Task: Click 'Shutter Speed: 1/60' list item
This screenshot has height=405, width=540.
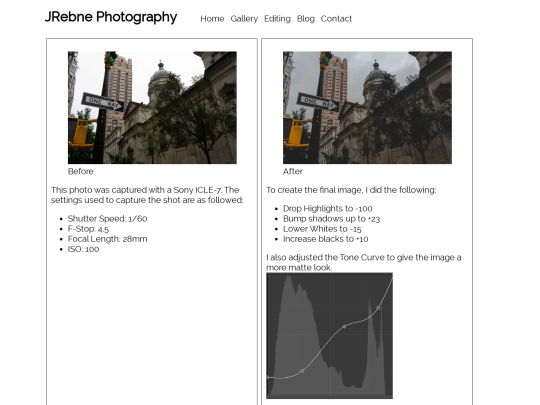Action: [x=107, y=219]
